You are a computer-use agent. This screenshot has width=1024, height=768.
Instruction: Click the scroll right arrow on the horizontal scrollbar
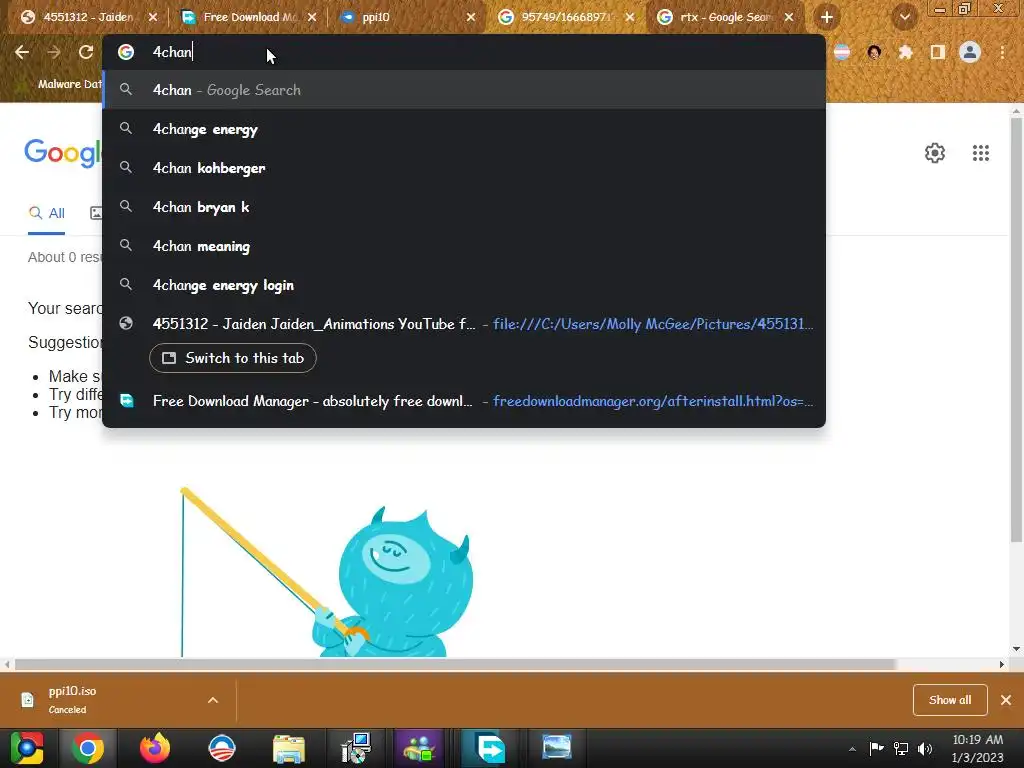[x=1002, y=664]
